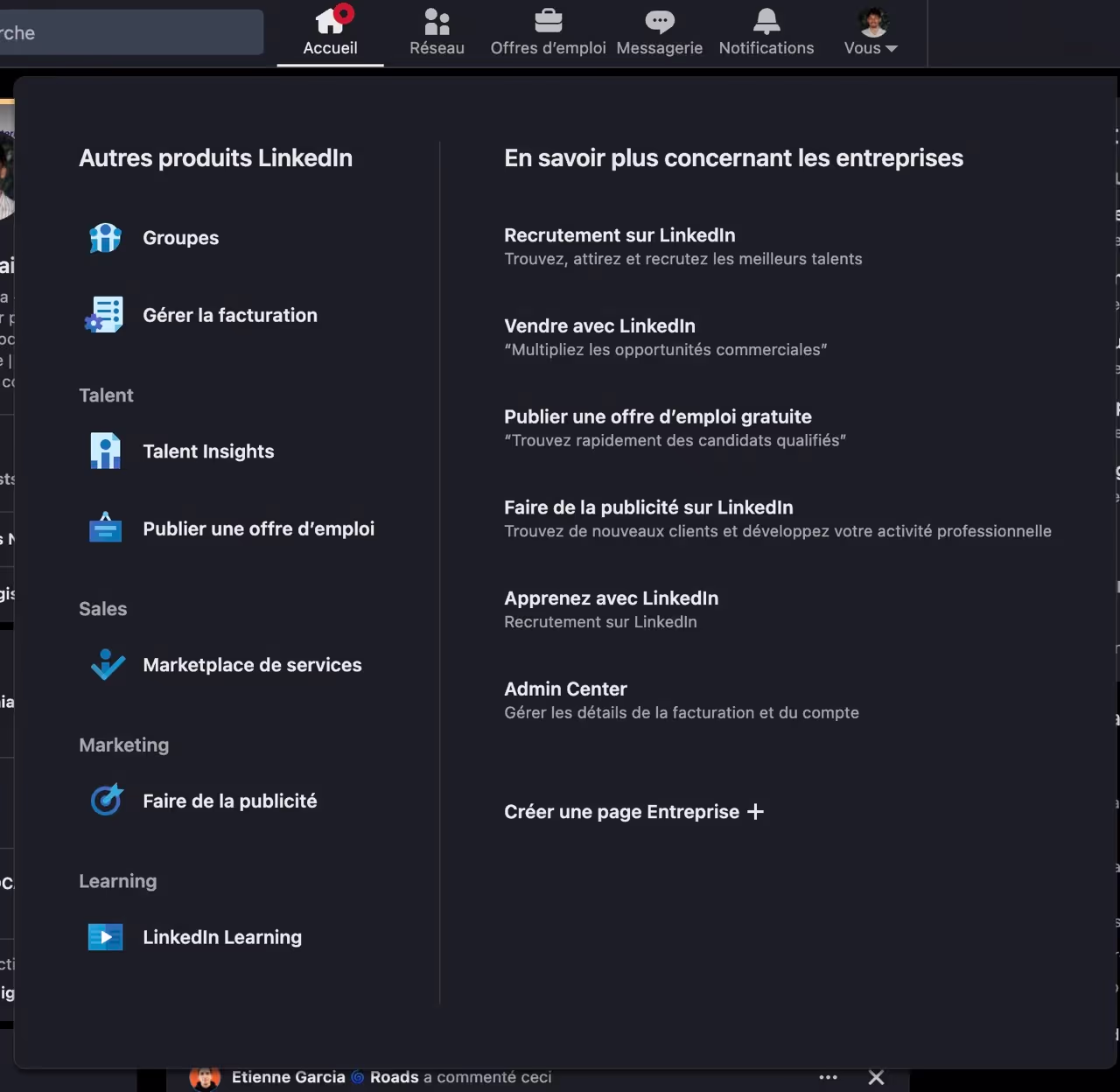Open Talent Insights link
The width and height of the screenshot is (1120, 1092).
208,451
